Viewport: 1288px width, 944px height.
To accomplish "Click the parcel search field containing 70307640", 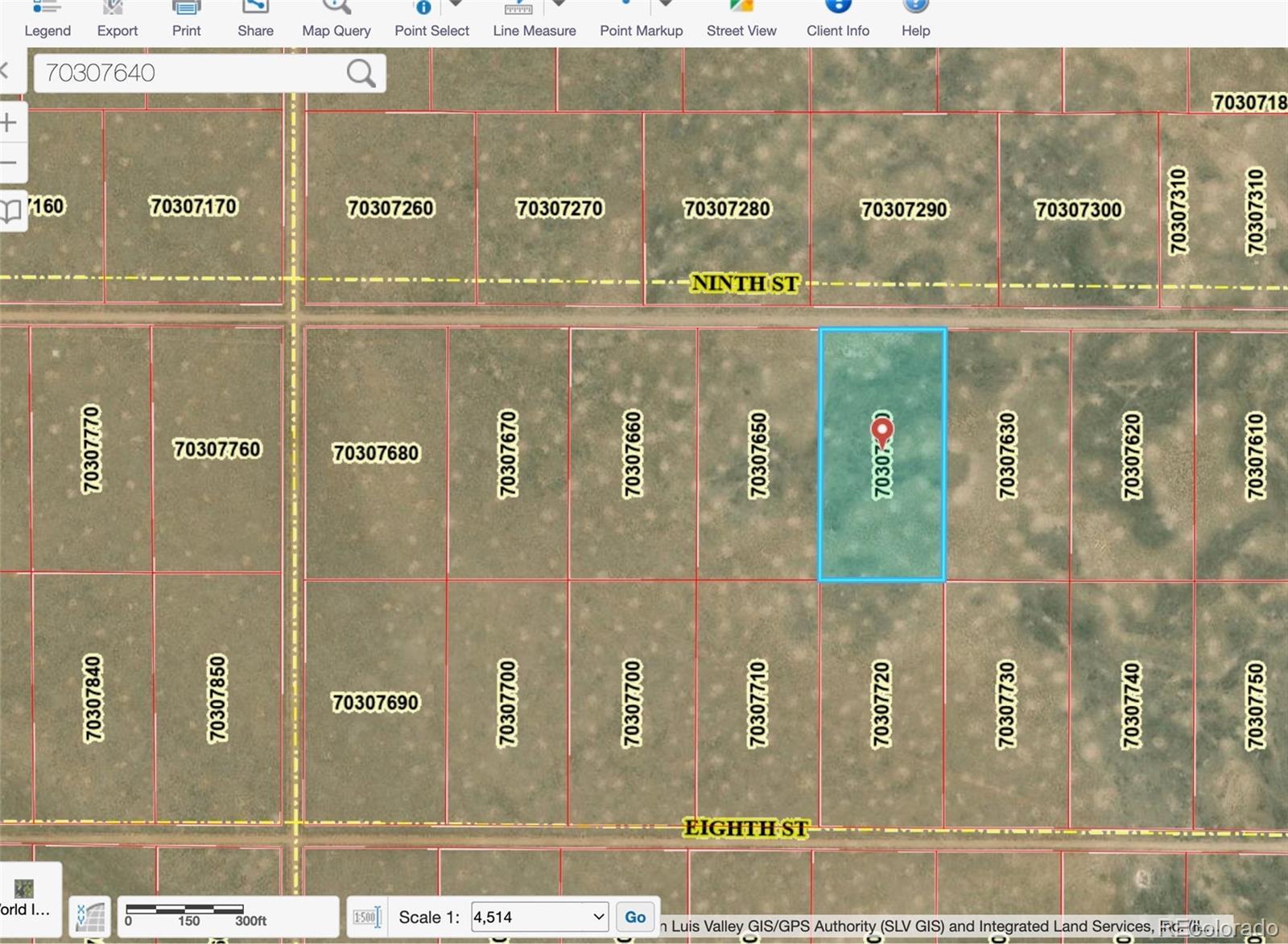I will [189, 73].
